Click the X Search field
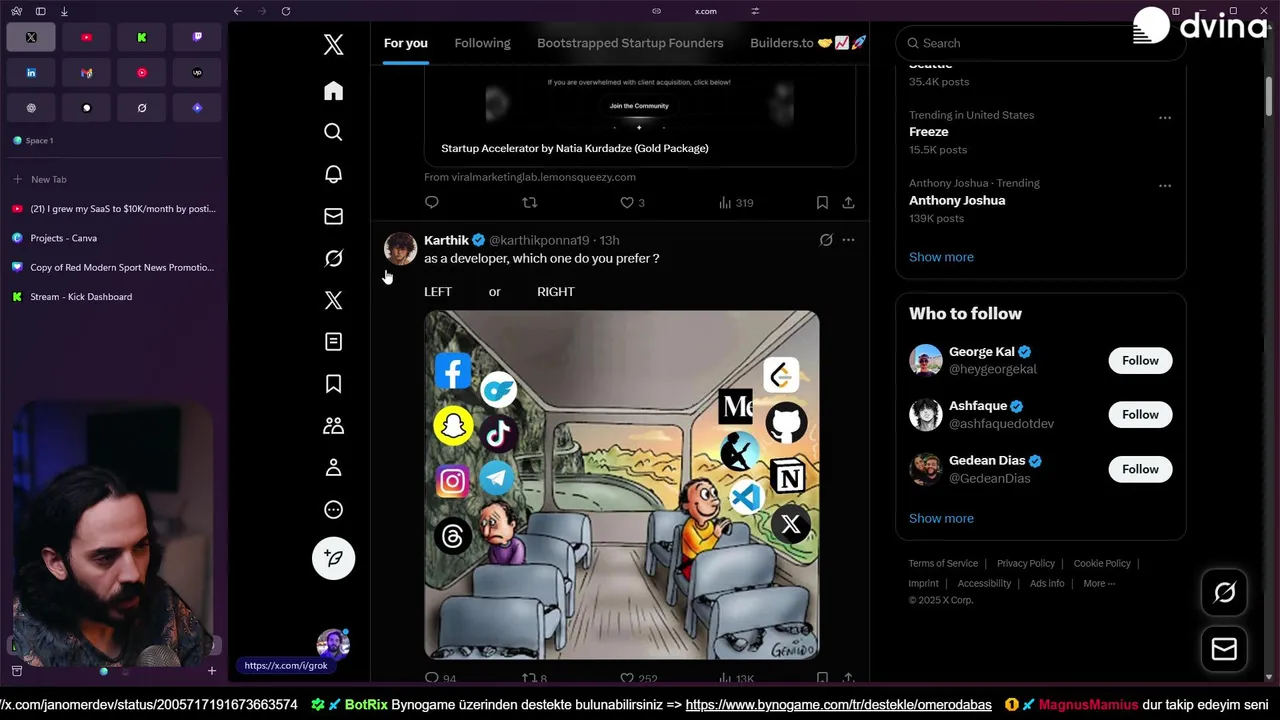 tap(1040, 43)
